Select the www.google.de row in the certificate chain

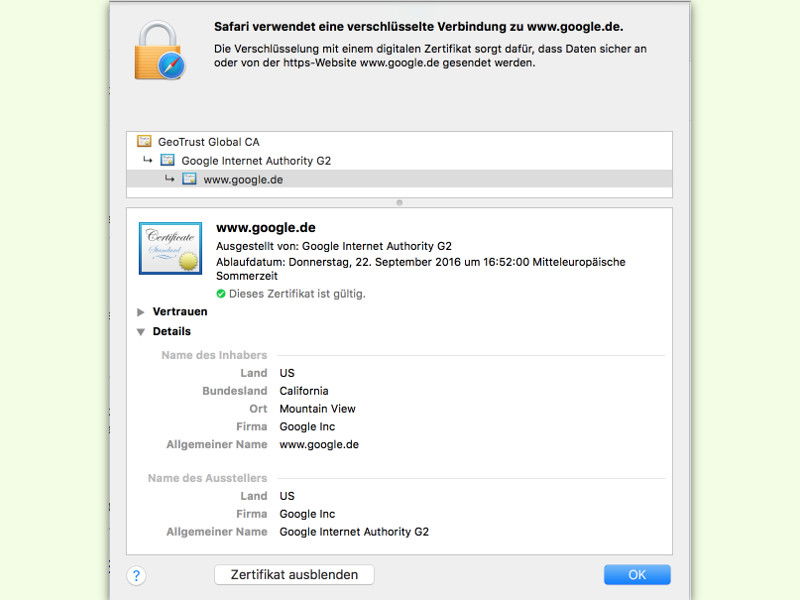399,179
